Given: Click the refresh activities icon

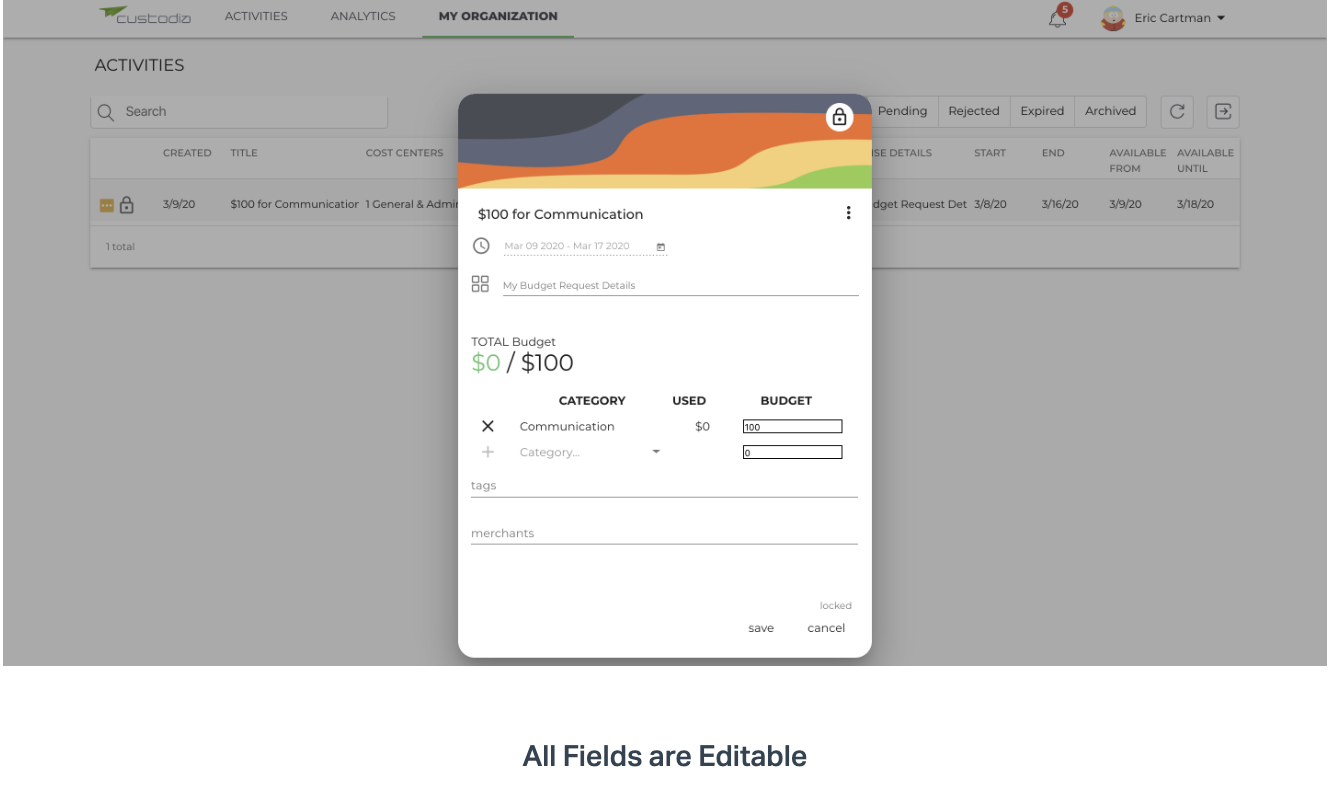Looking at the screenshot, I should click(1177, 112).
